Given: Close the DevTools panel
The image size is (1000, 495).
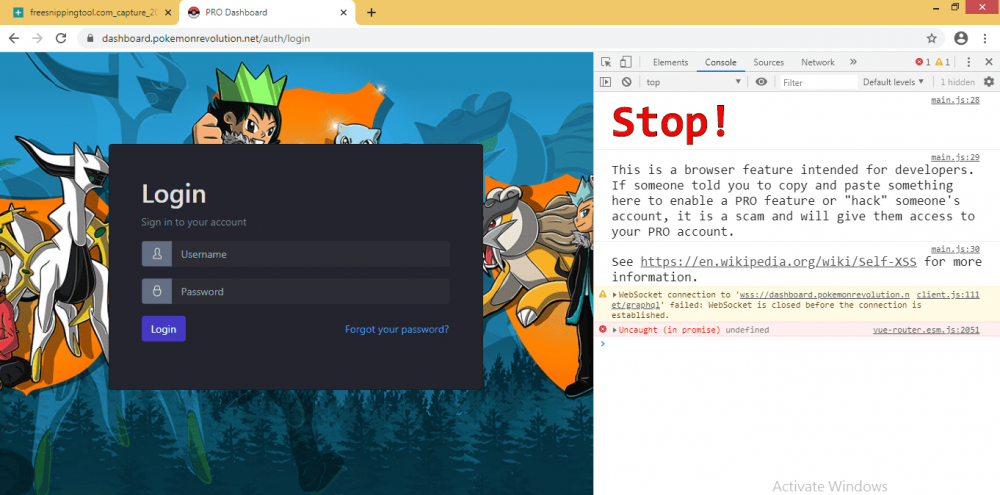Looking at the screenshot, I should (x=989, y=62).
